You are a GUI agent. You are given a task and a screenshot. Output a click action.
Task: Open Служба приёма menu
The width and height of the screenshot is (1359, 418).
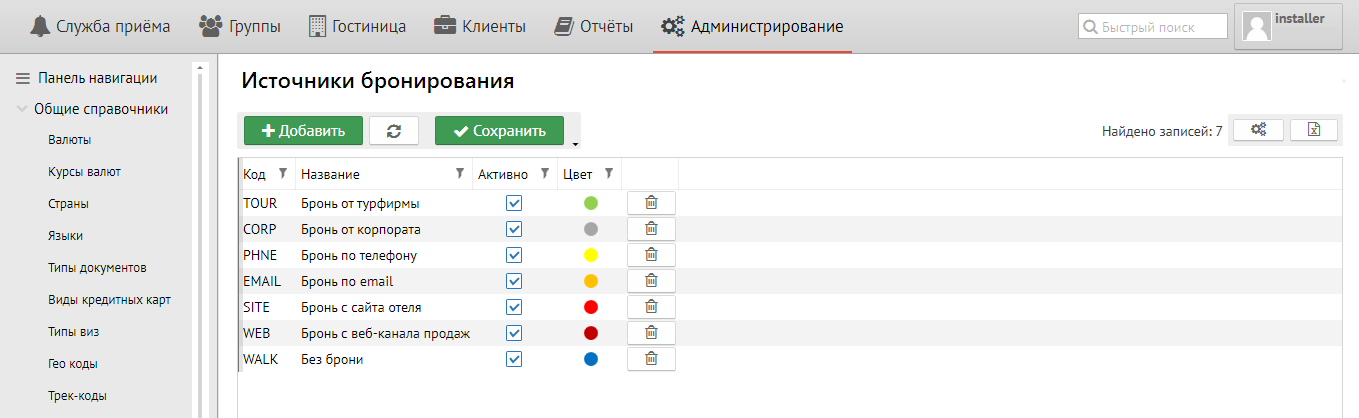pos(99,26)
